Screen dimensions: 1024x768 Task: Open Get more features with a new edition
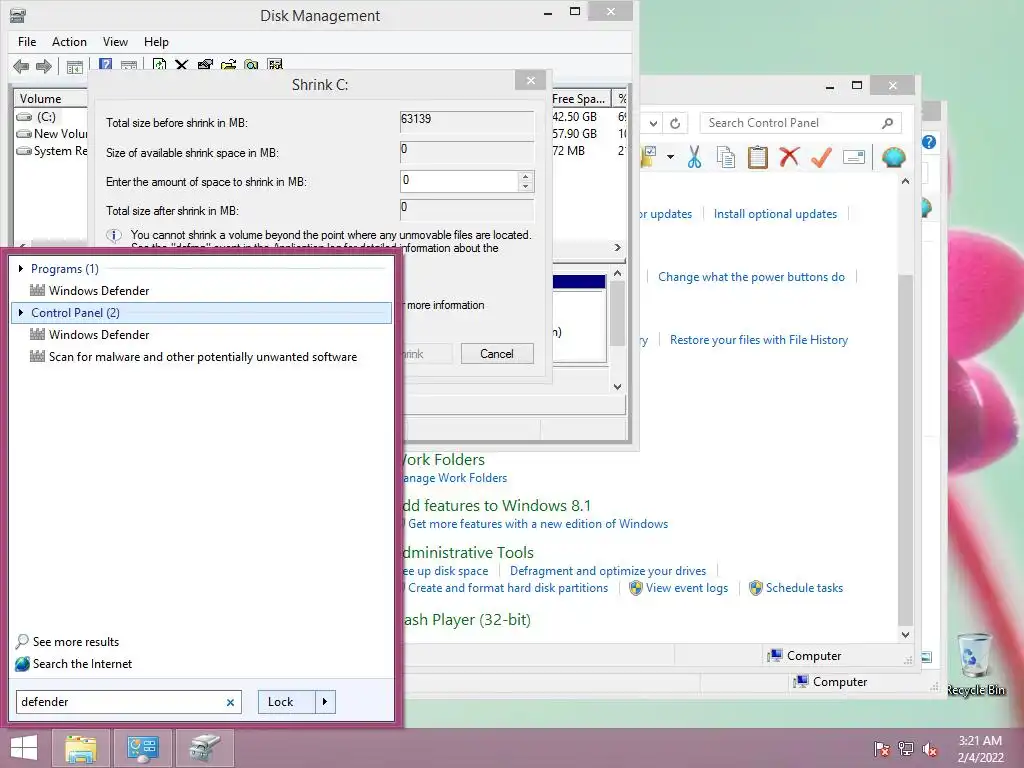537,524
